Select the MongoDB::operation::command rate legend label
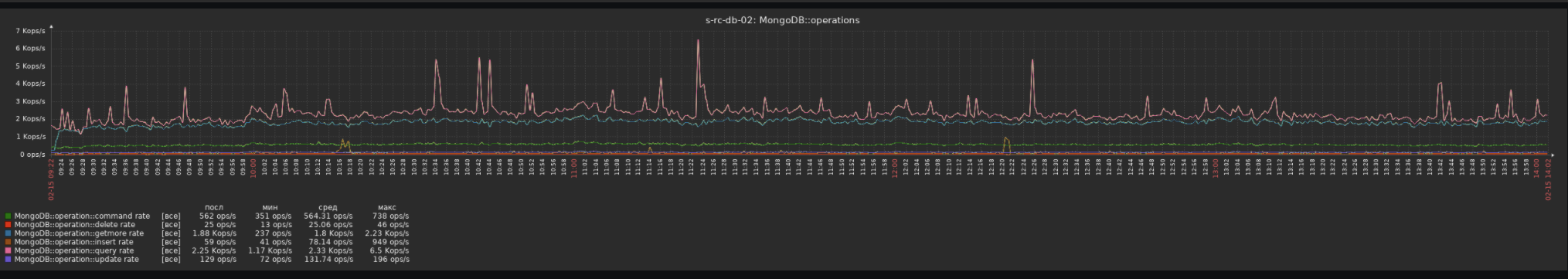 [x=82, y=216]
